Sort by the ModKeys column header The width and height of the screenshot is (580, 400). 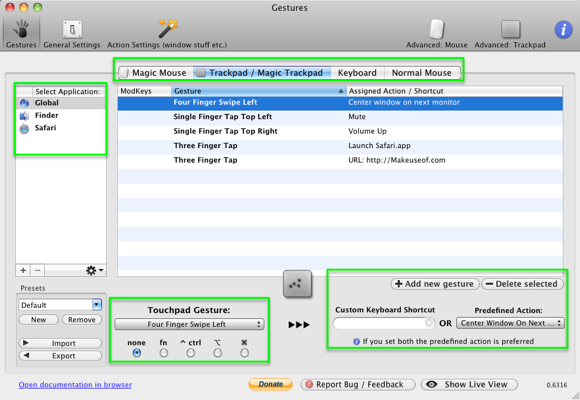coord(144,91)
